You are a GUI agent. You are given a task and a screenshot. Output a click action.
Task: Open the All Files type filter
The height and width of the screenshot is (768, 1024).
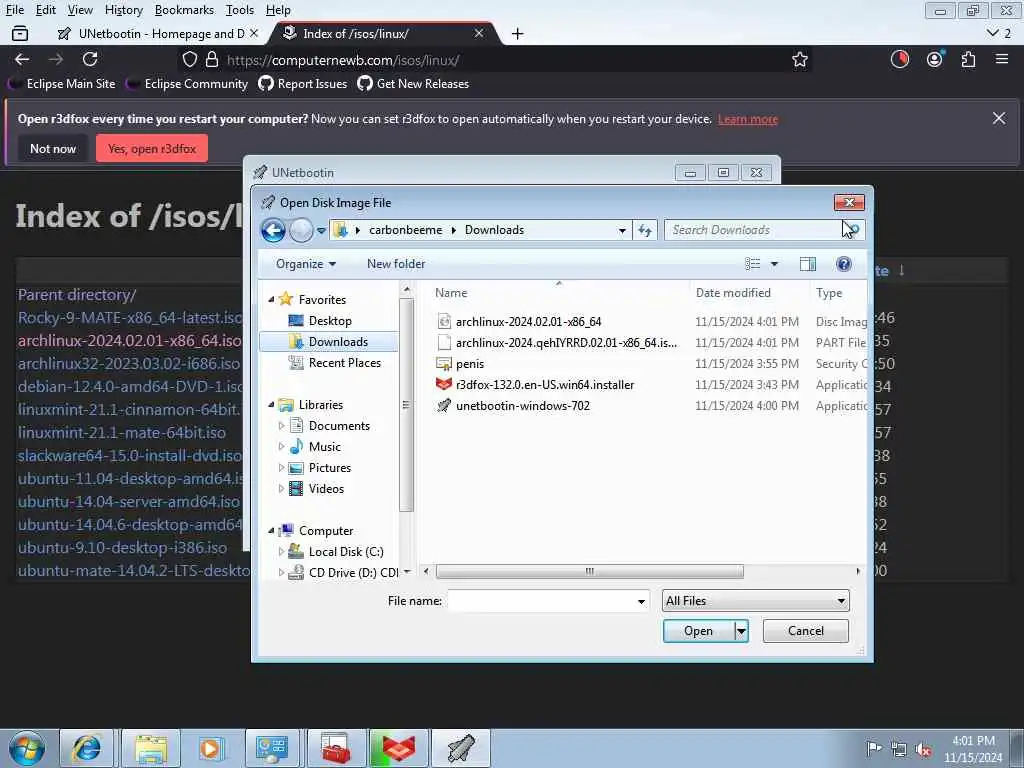[756, 601]
